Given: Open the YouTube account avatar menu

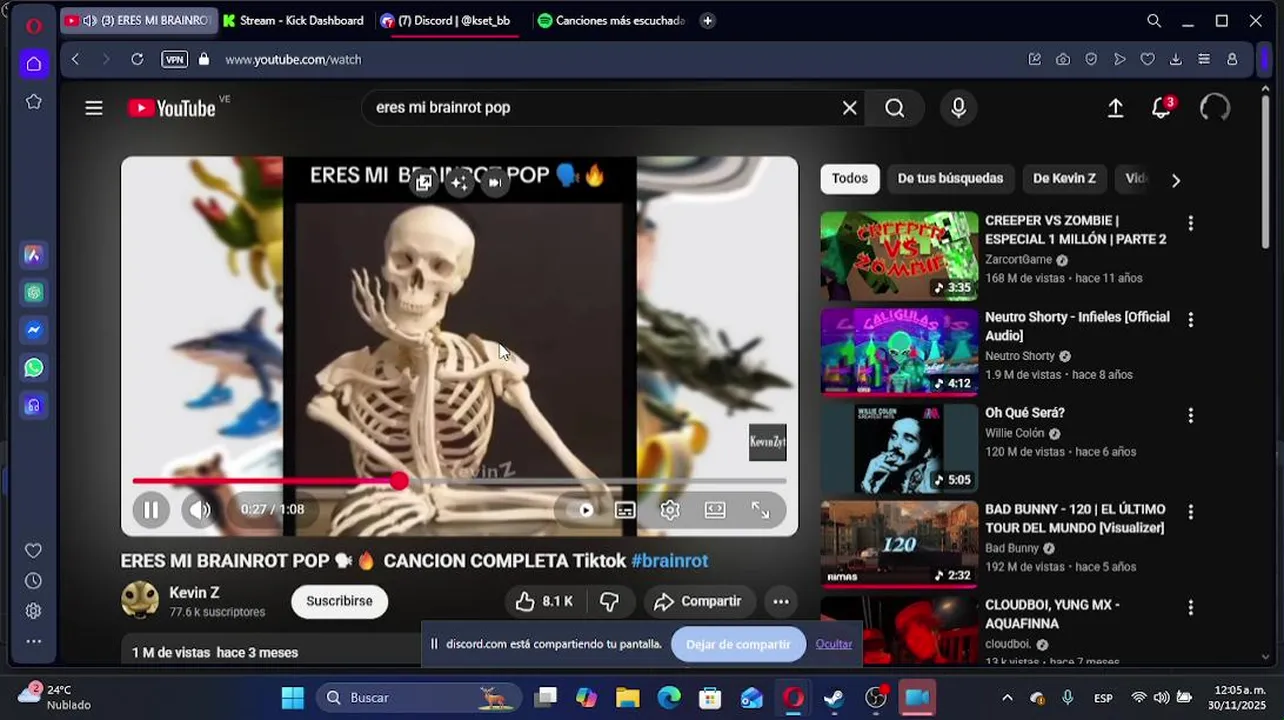Looking at the screenshot, I should pyautogui.click(x=1215, y=108).
